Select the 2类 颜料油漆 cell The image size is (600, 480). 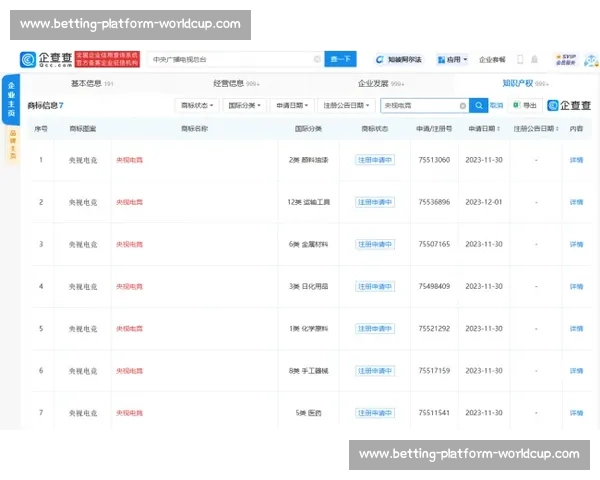point(308,160)
